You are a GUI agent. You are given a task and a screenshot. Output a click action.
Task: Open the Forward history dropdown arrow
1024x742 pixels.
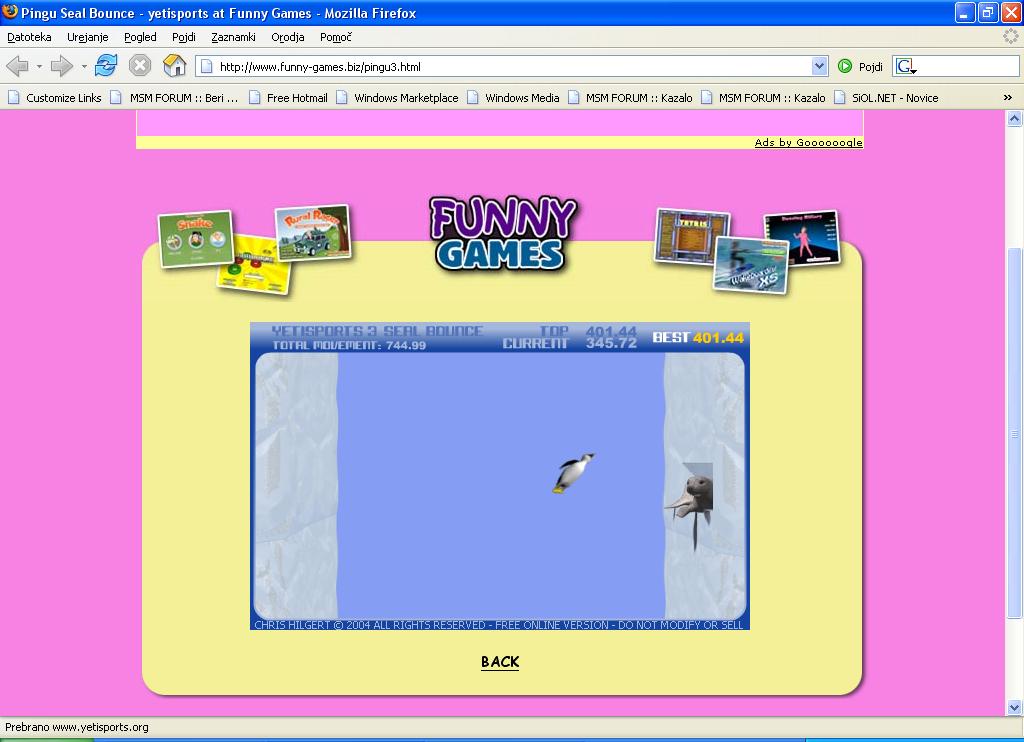tap(84, 66)
